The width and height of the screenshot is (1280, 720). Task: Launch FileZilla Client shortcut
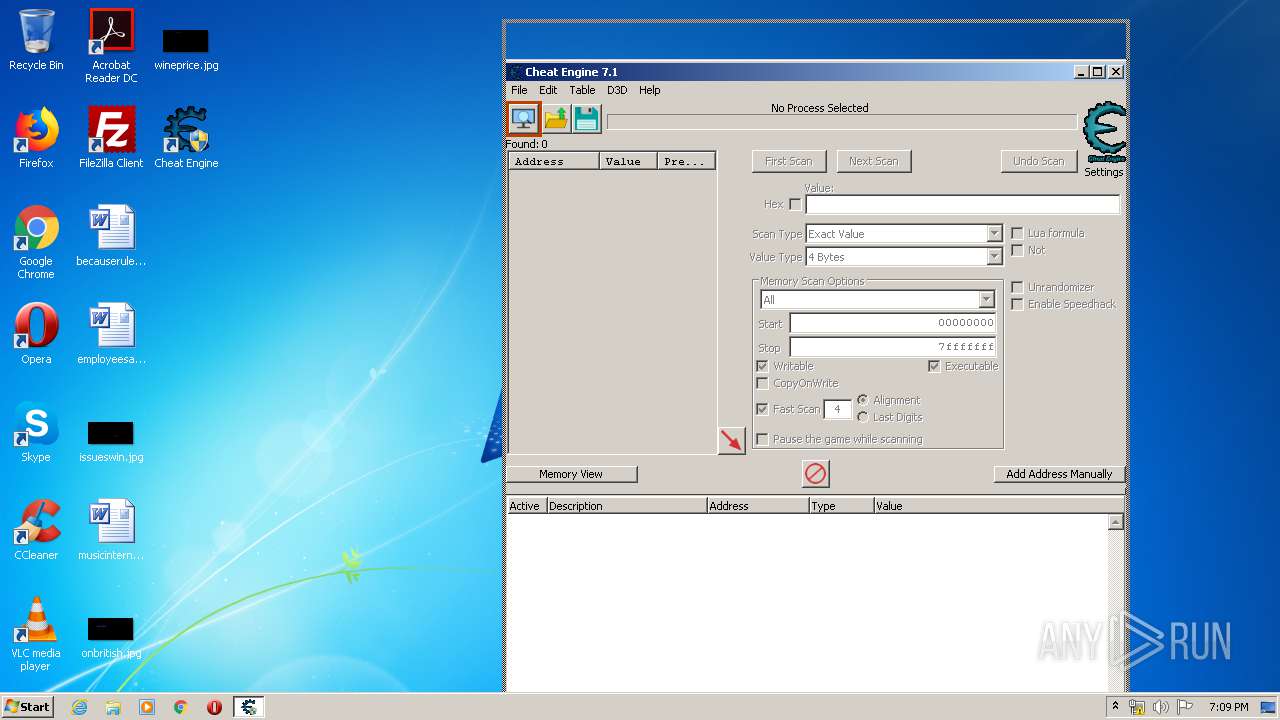pos(111,138)
